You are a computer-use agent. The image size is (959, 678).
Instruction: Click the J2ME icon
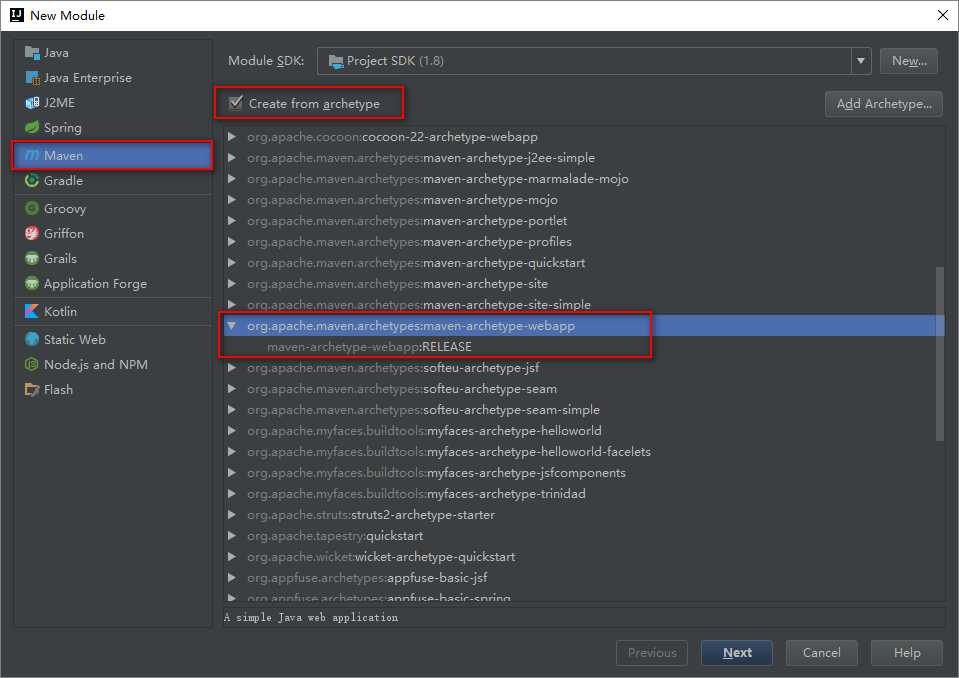point(32,103)
